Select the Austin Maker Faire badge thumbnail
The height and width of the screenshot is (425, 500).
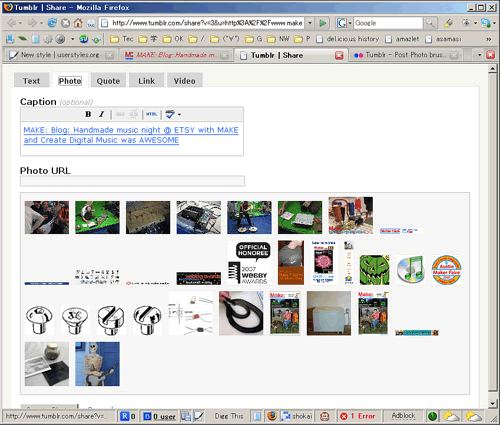[447, 270]
